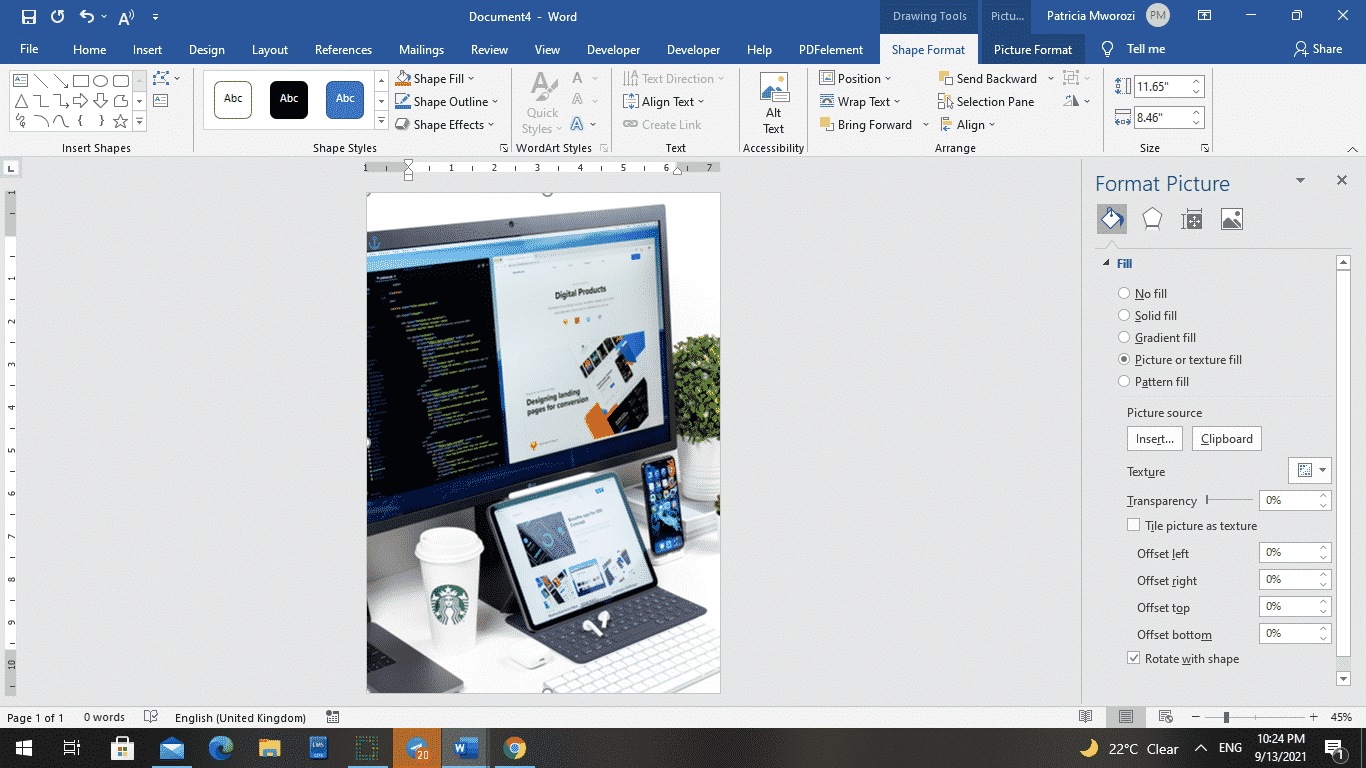The width and height of the screenshot is (1366, 768).
Task: Click the Selection Pane icon
Action: 945,101
